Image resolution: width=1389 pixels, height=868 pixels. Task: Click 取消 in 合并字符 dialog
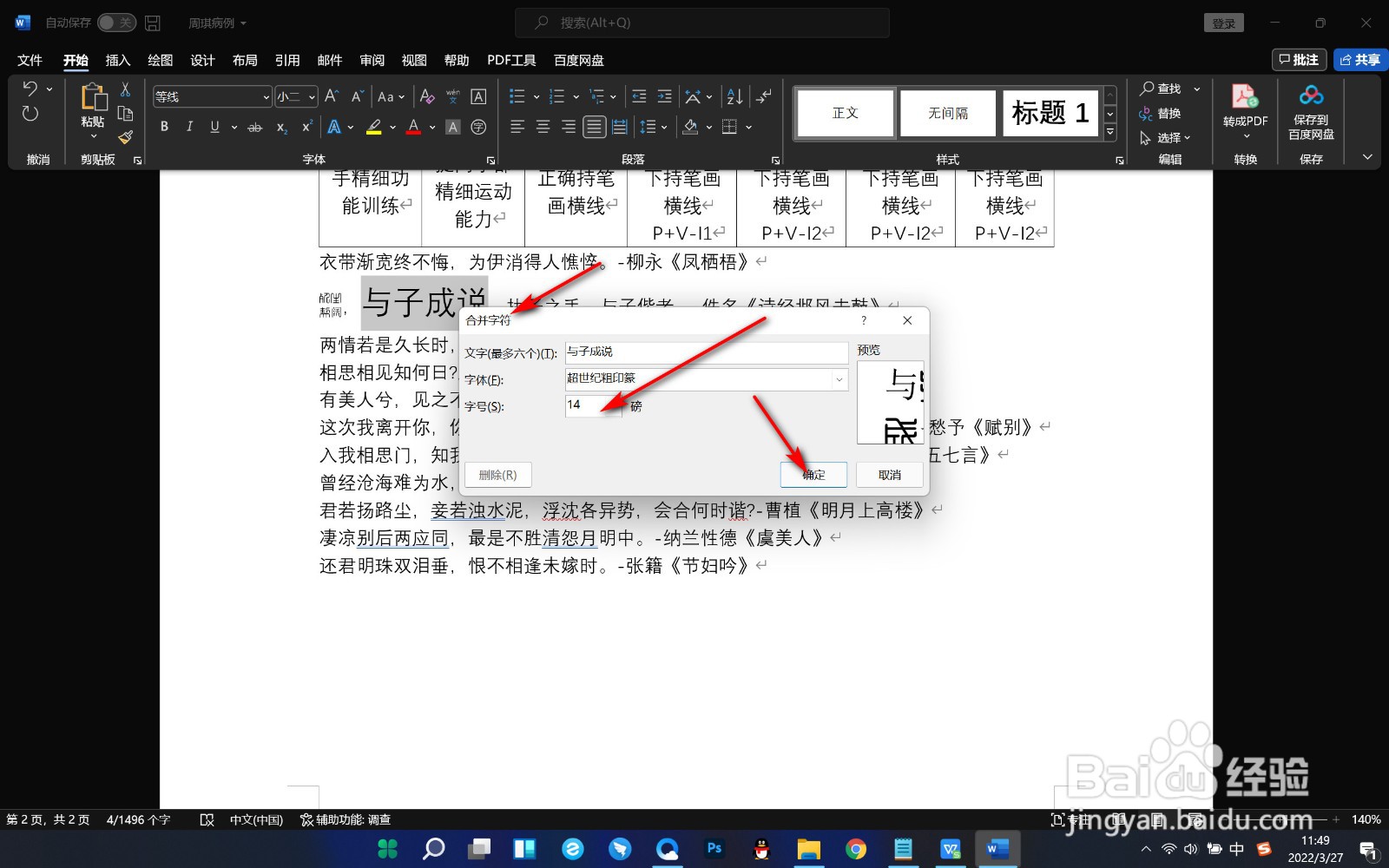pyautogui.click(x=890, y=475)
